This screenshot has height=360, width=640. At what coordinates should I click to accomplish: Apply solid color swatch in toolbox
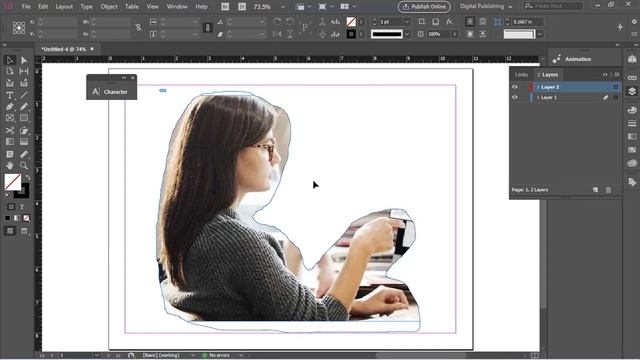click(7, 218)
